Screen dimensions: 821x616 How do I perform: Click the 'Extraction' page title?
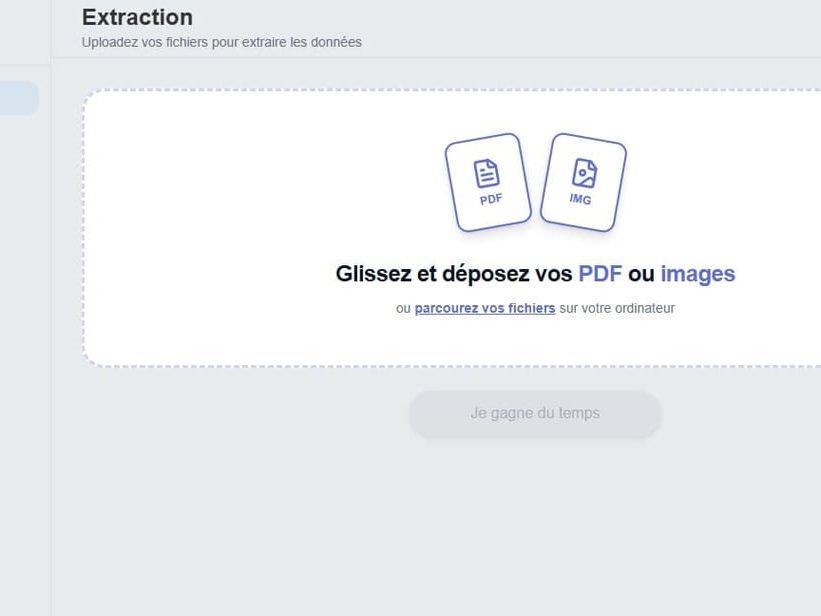click(137, 17)
